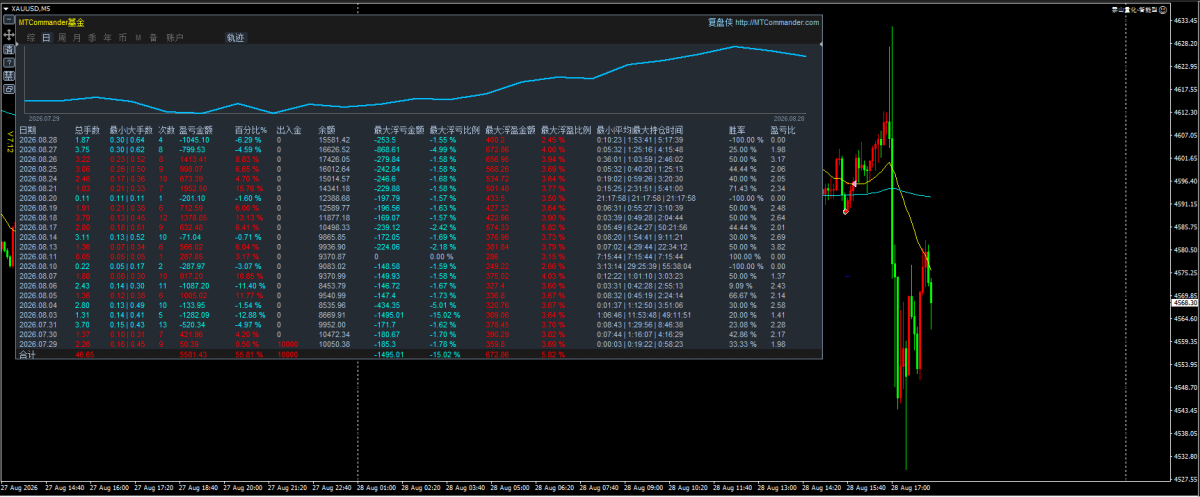
Task: Select the 币 currency tab
Action: (x=122, y=38)
